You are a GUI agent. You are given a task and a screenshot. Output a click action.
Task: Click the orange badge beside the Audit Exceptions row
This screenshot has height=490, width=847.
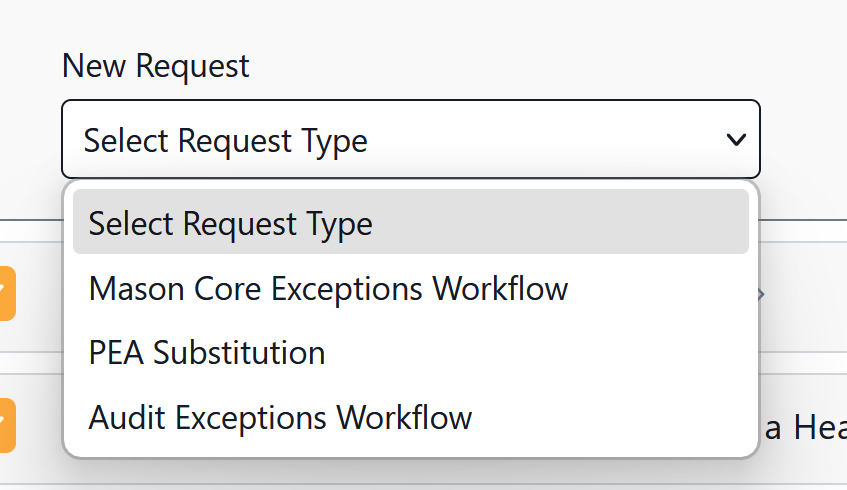[6, 424]
